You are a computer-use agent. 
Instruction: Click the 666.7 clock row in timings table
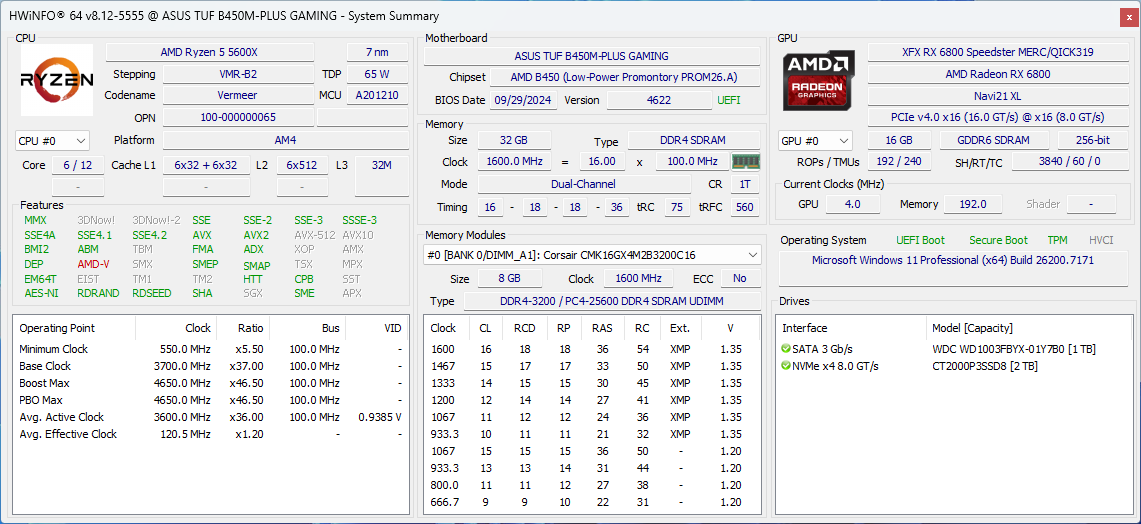click(x=592, y=502)
